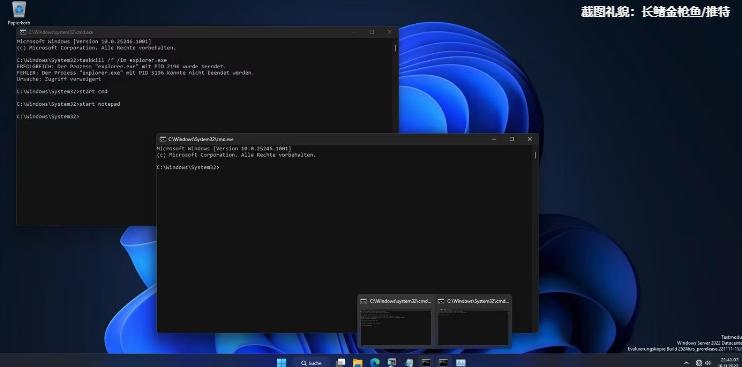Select the cmd preview thumbnail with nearly empty console

[x=473, y=321]
